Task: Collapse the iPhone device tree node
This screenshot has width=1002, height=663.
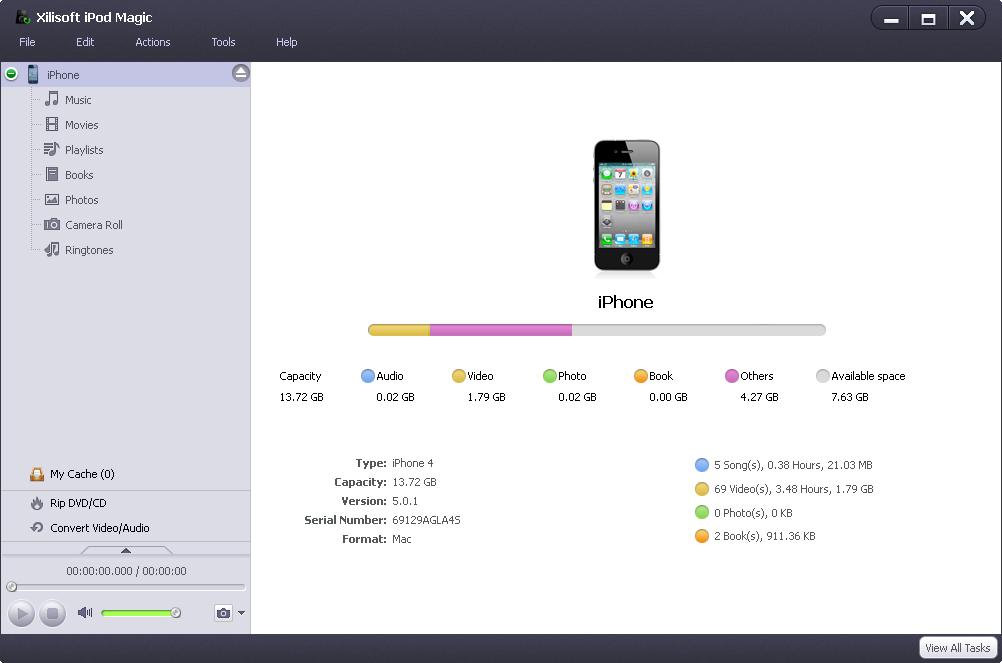Action: click(x=11, y=74)
